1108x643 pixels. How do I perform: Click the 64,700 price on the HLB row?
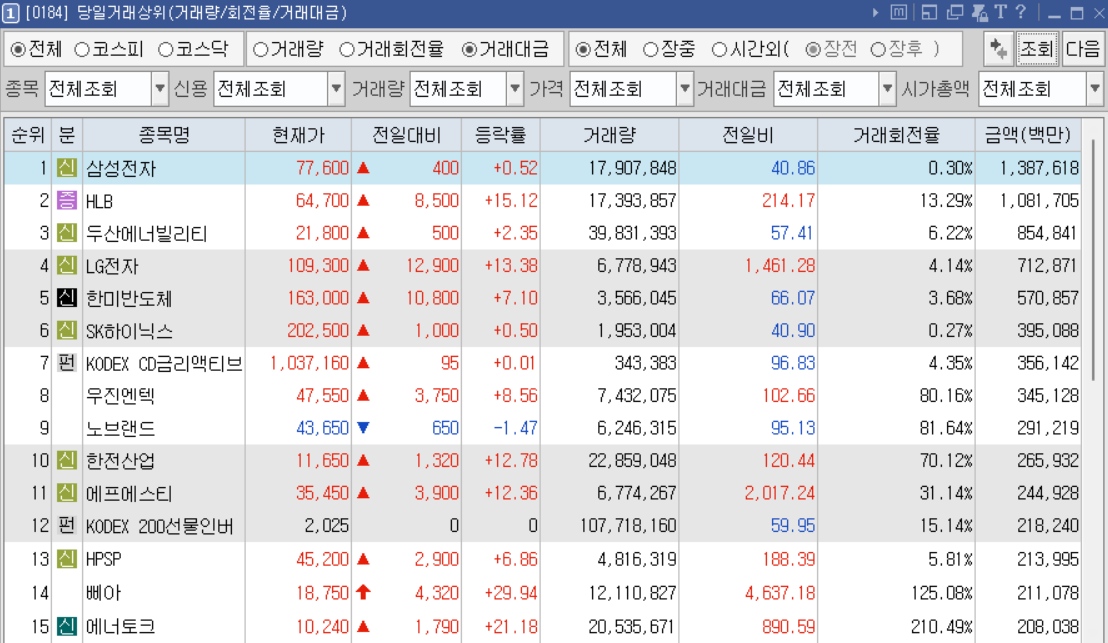pyautogui.click(x=322, y=201)
